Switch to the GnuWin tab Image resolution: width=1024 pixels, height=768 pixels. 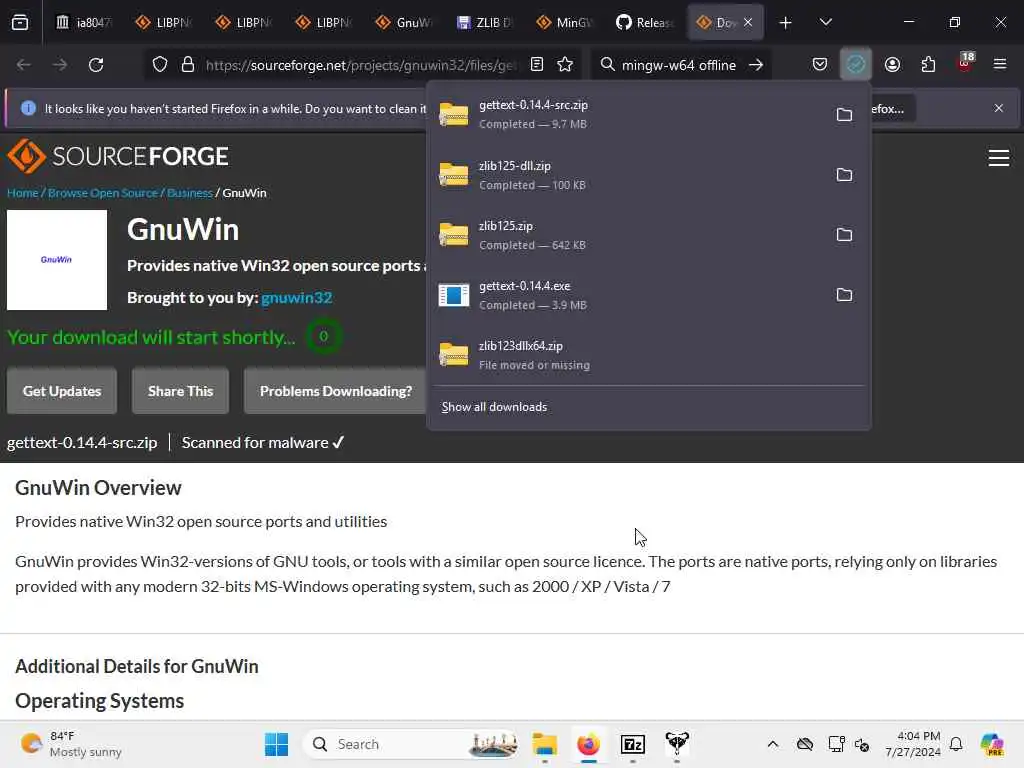pyautogui.click(x=404, y=22)
